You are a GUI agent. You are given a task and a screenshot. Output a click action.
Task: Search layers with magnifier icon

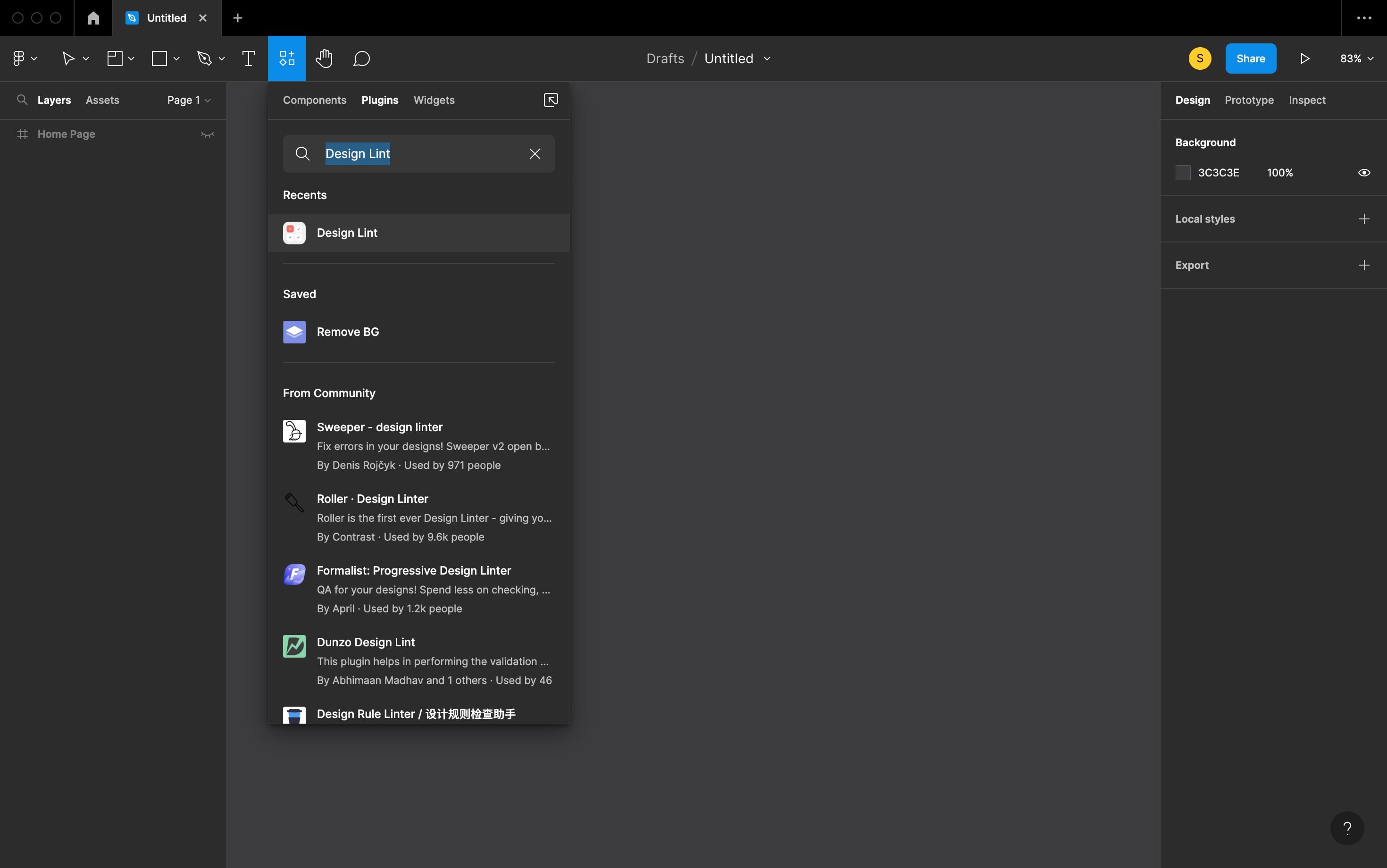[22, 100]
